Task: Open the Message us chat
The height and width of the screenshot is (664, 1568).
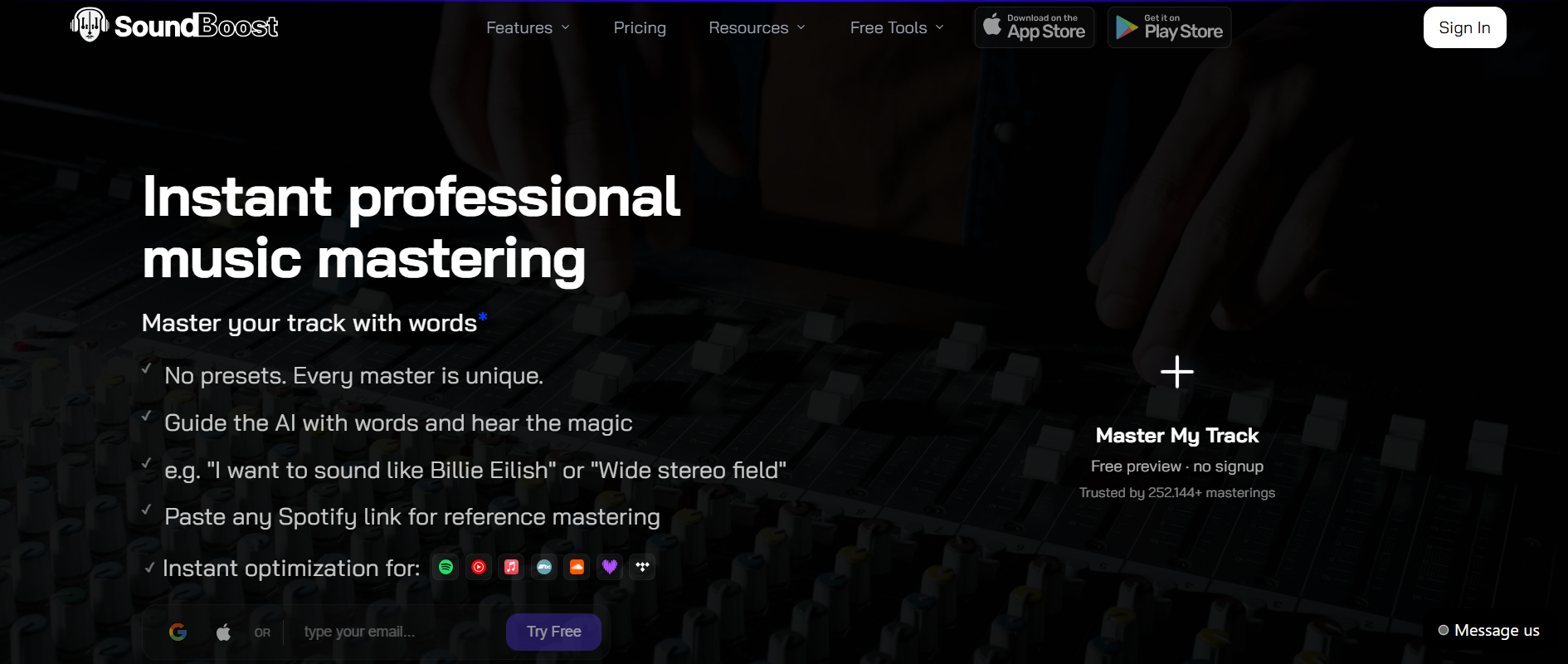Action: [1488, 631]
